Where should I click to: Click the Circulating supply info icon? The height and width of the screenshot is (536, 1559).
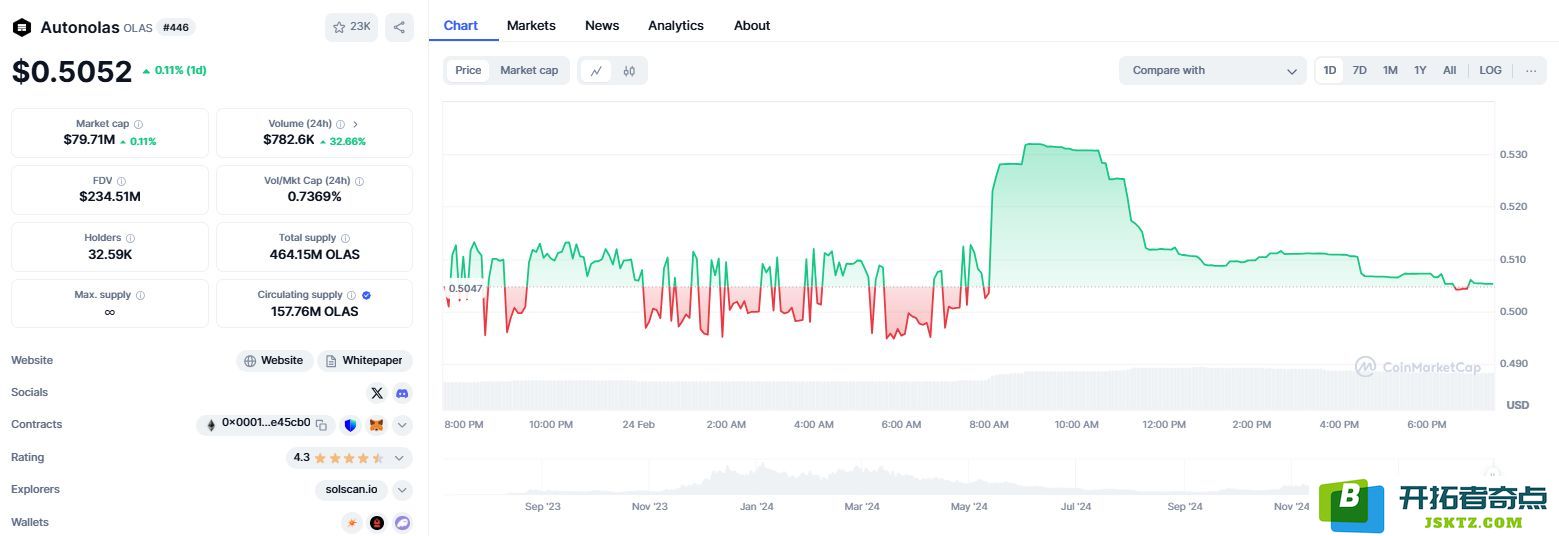(351, 295)
